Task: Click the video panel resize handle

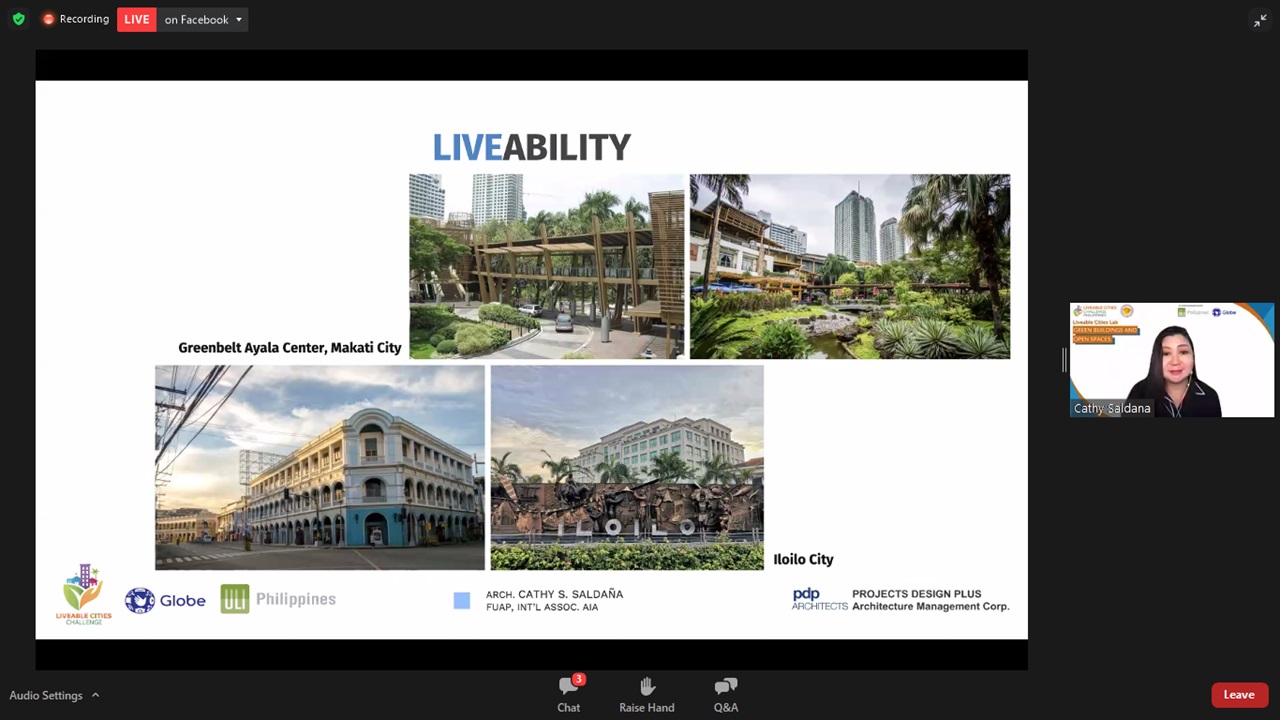Action: 1064,360
